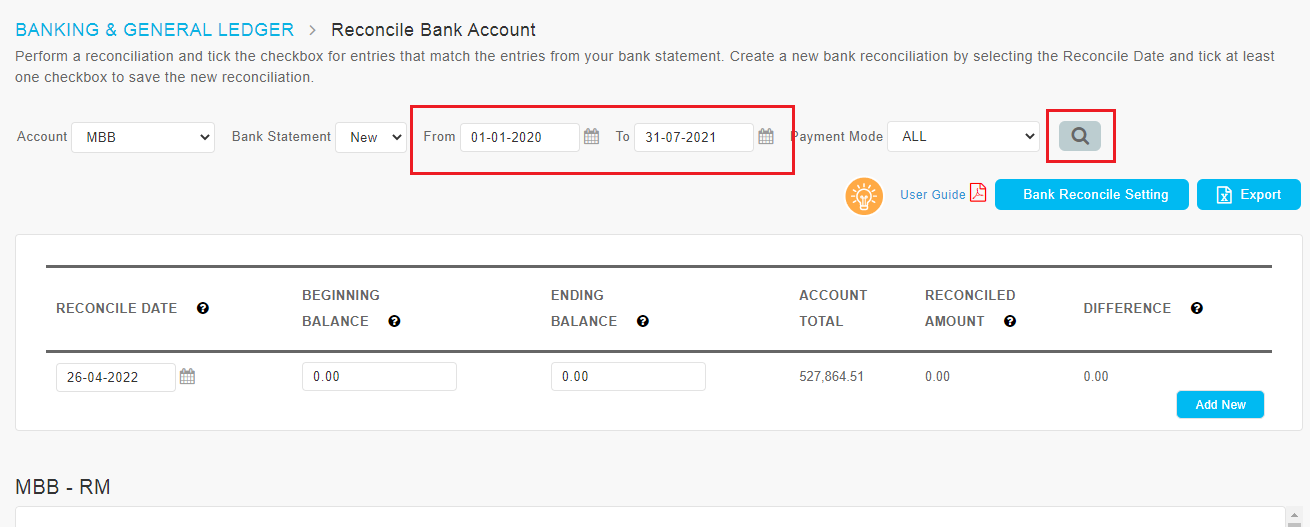Click the Add New button
Image resolution: width=1310 pixels, height=527 pixels.
[x=1220, y=405]
